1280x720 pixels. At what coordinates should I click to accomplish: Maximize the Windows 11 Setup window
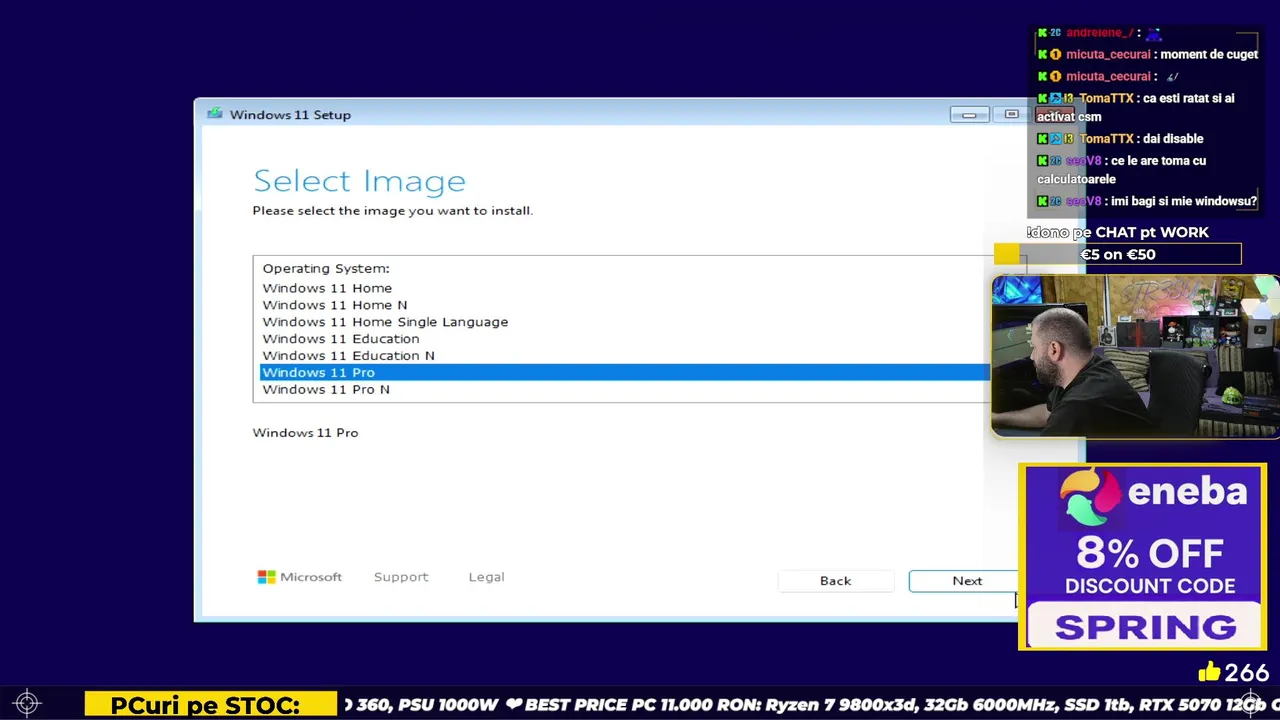[x=1011, y=115]
